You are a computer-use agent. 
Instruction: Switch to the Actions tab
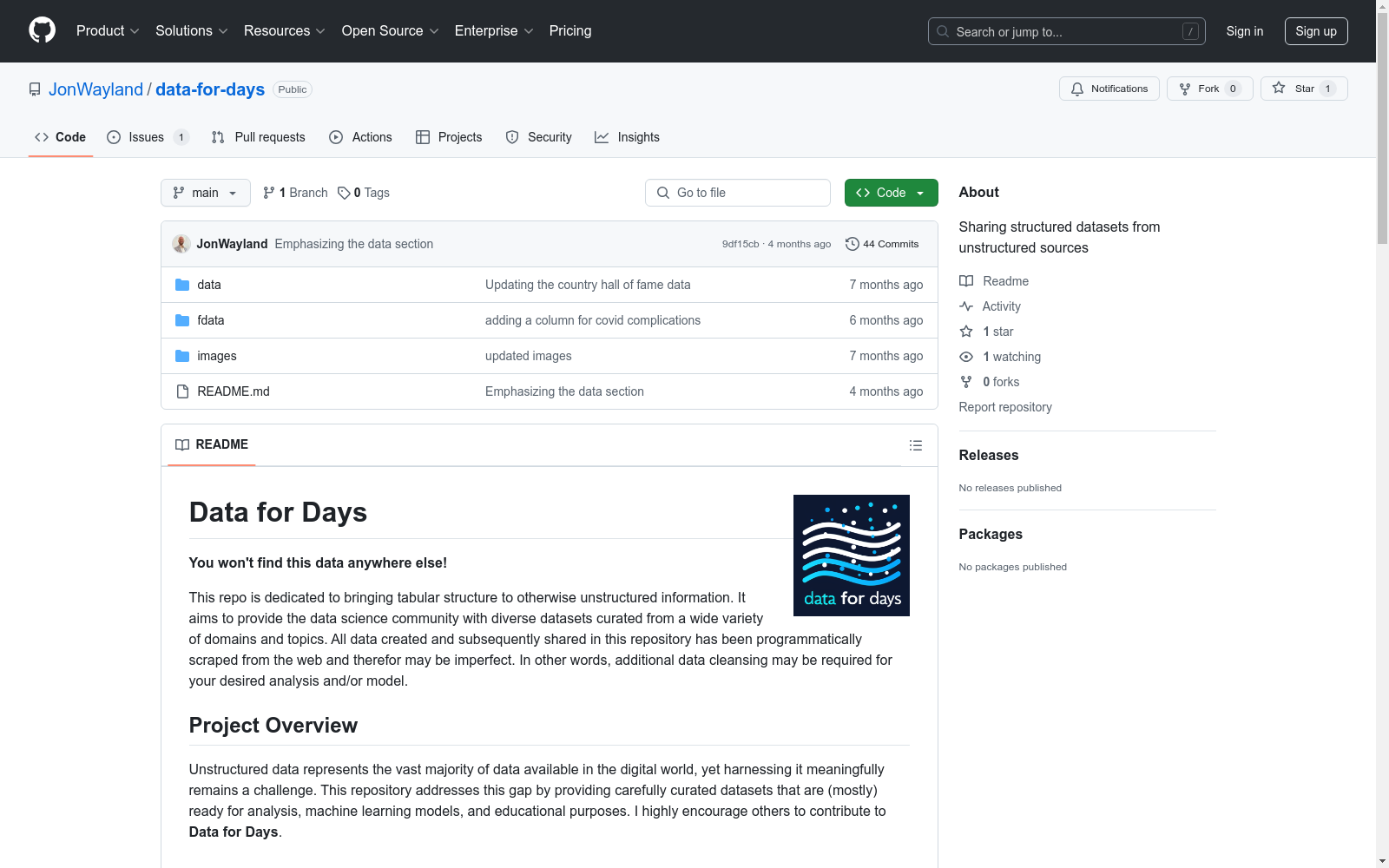pos(360,137)
